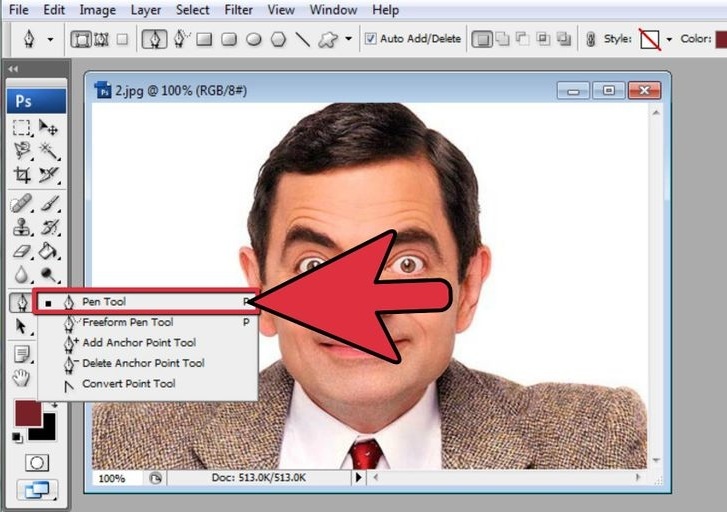Open tool preset picker dropdown arrow
Viewport: 727px width, 512px height.
50,39
